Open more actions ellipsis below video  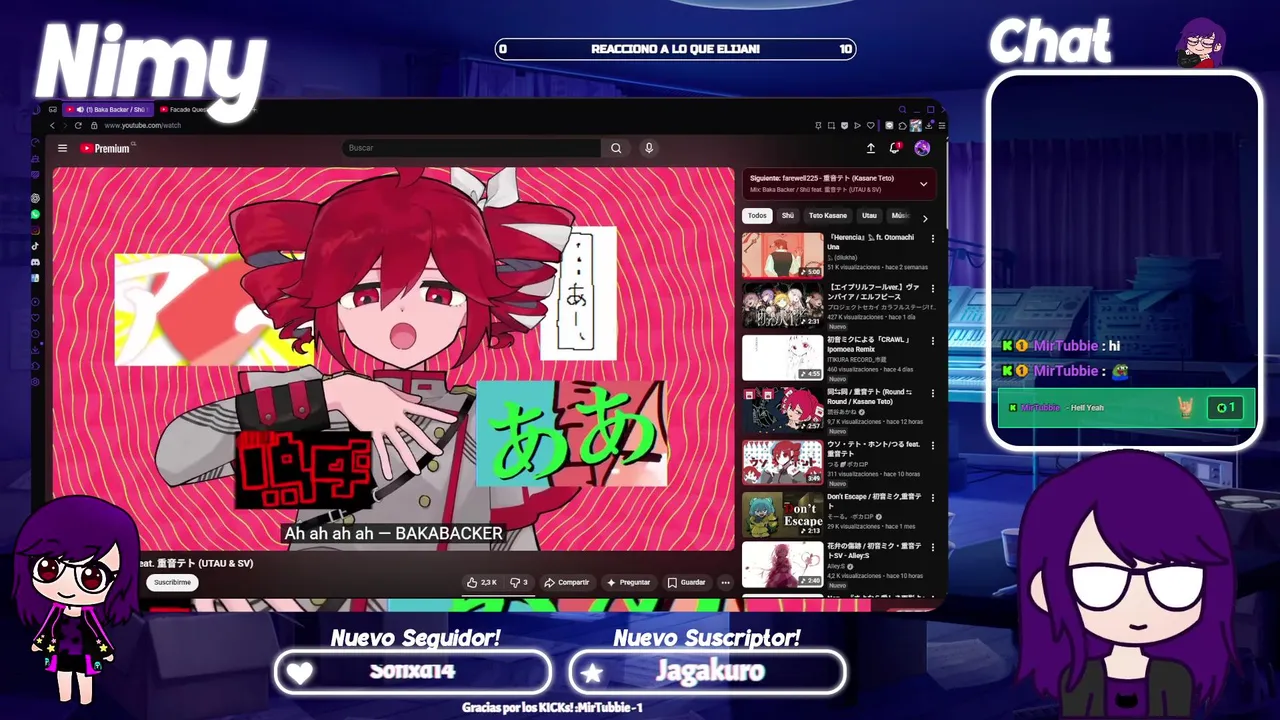pos(725,582)
